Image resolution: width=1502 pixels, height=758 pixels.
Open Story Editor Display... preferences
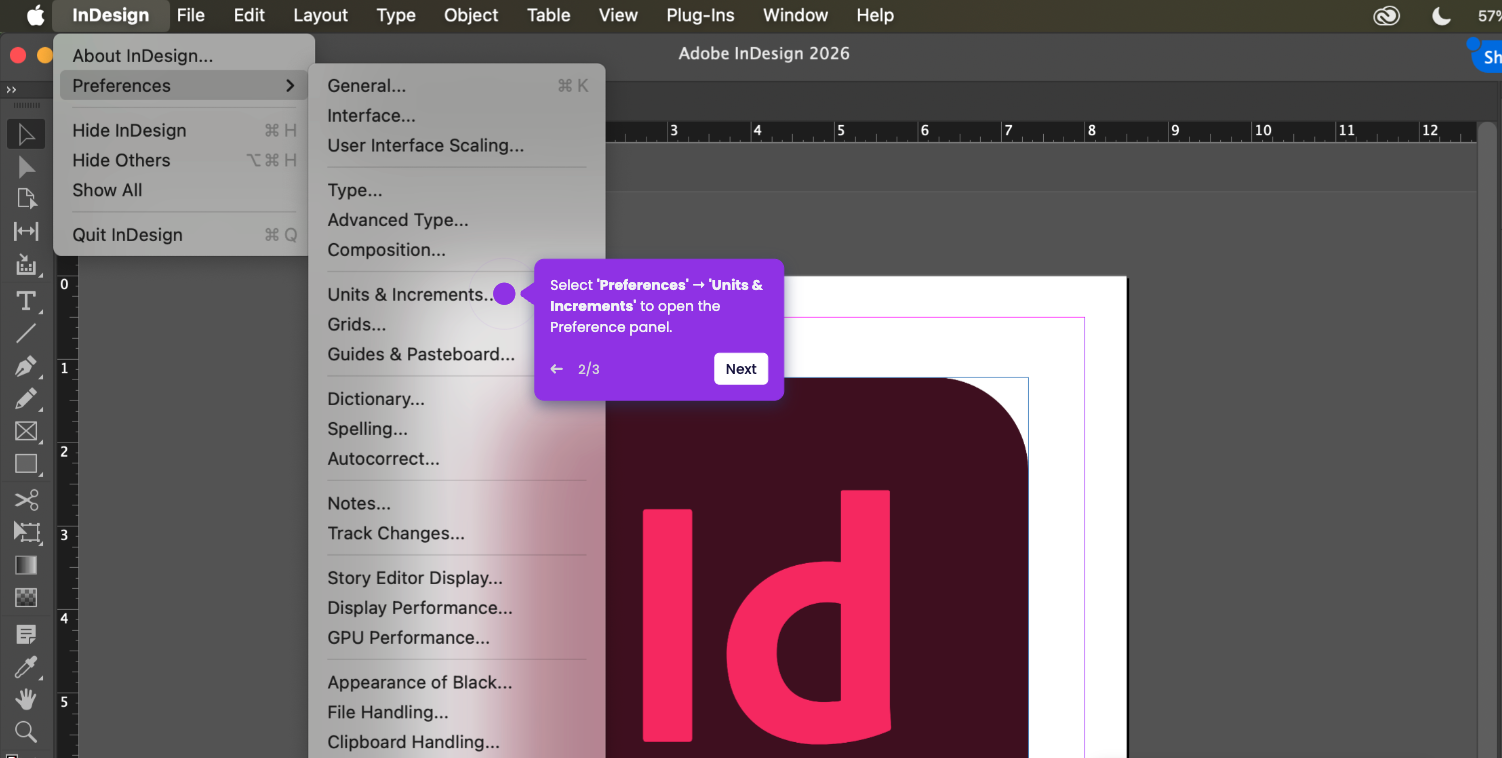(x=457, y=578)
